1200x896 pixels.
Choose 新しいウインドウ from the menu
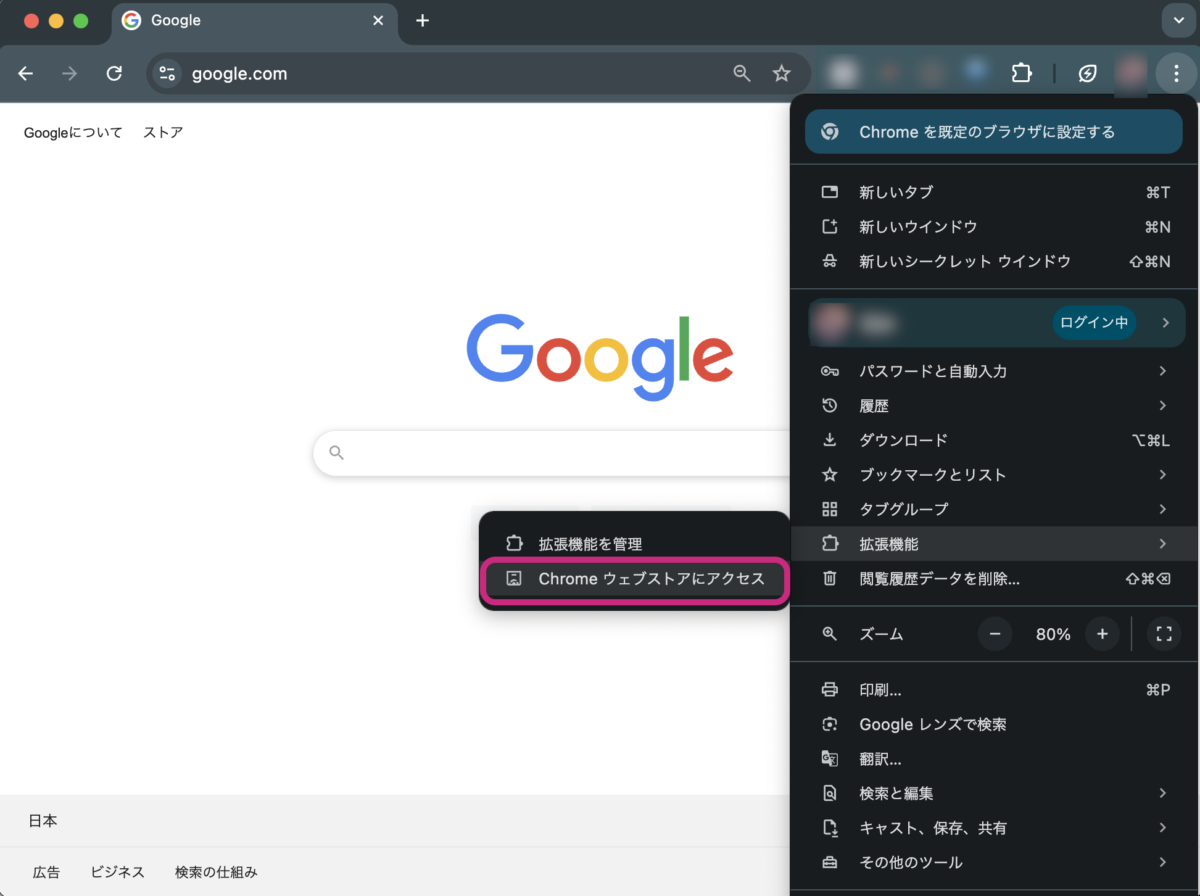[993, 227]
